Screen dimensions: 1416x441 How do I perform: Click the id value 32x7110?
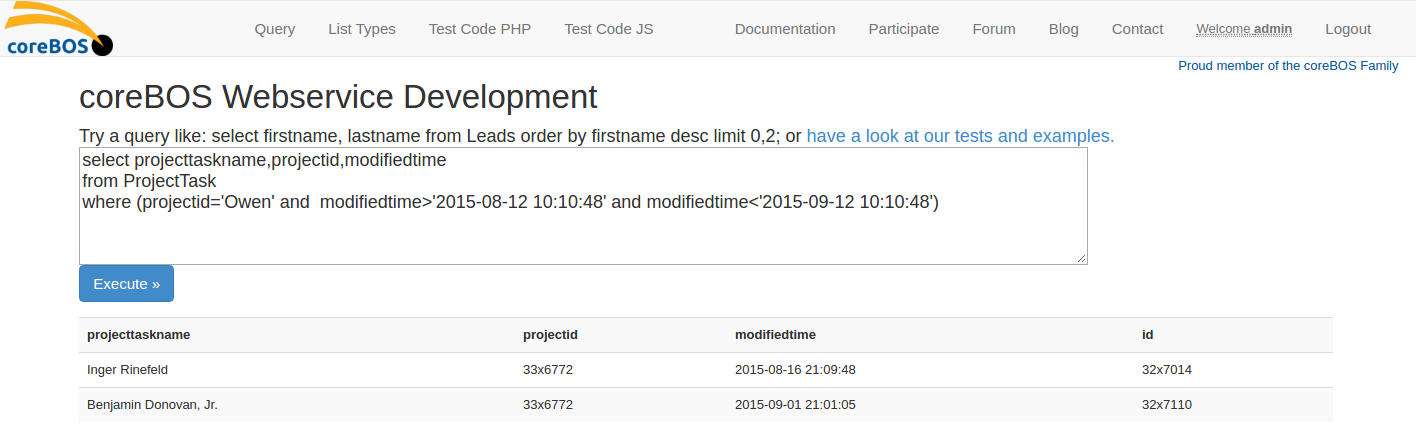pos(1167,405)
